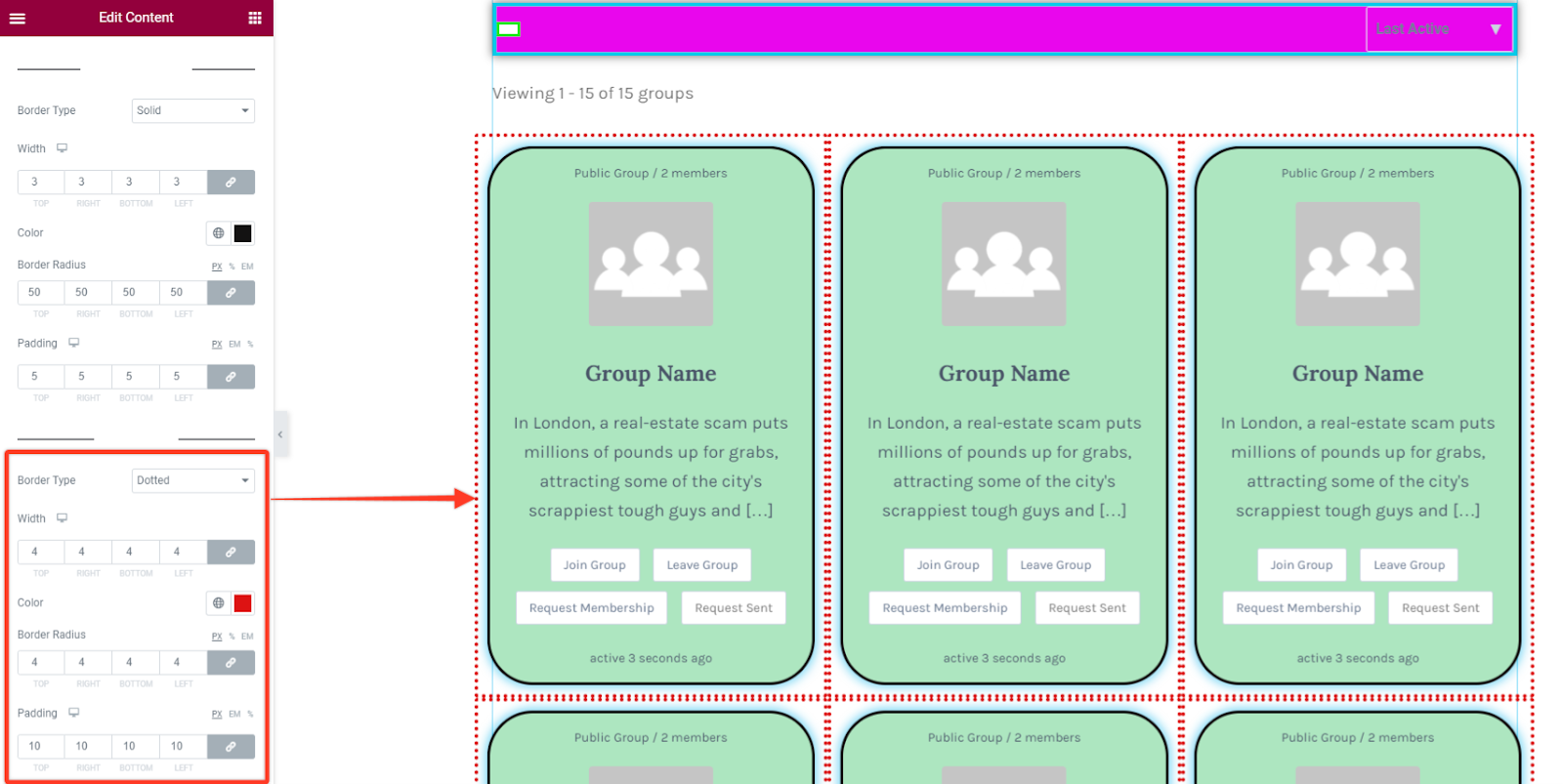Open the Last Active sort dropdown

[x=1439, y=29]
